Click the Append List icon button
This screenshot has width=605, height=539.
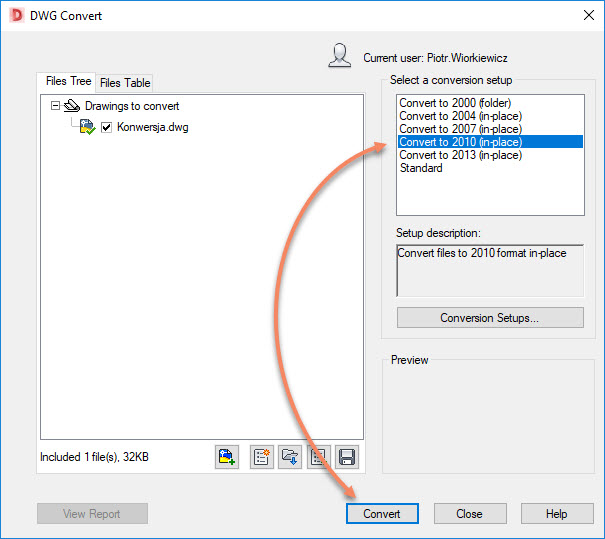[318, 457]
